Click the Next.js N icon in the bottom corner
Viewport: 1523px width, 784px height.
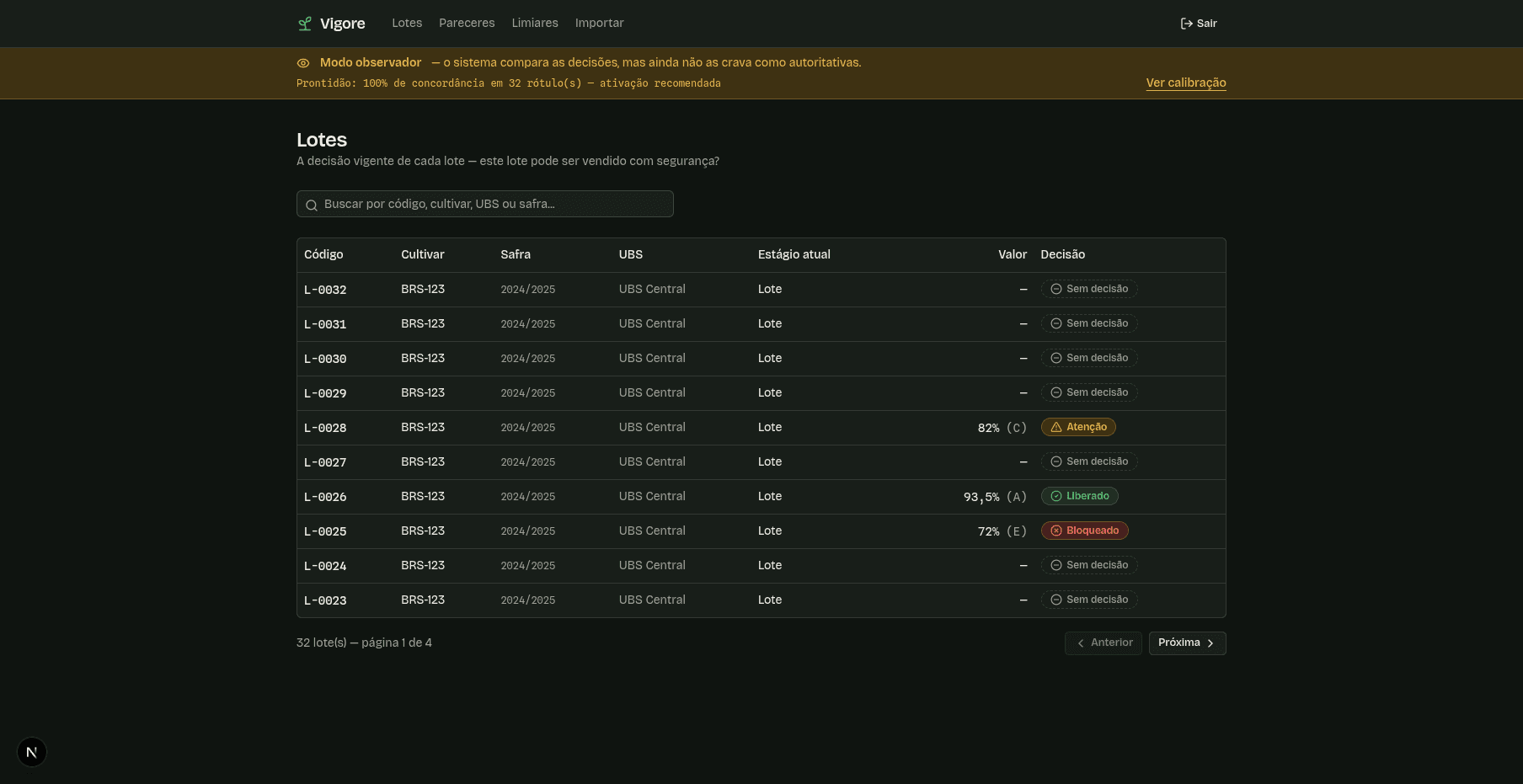coord(32,752)
